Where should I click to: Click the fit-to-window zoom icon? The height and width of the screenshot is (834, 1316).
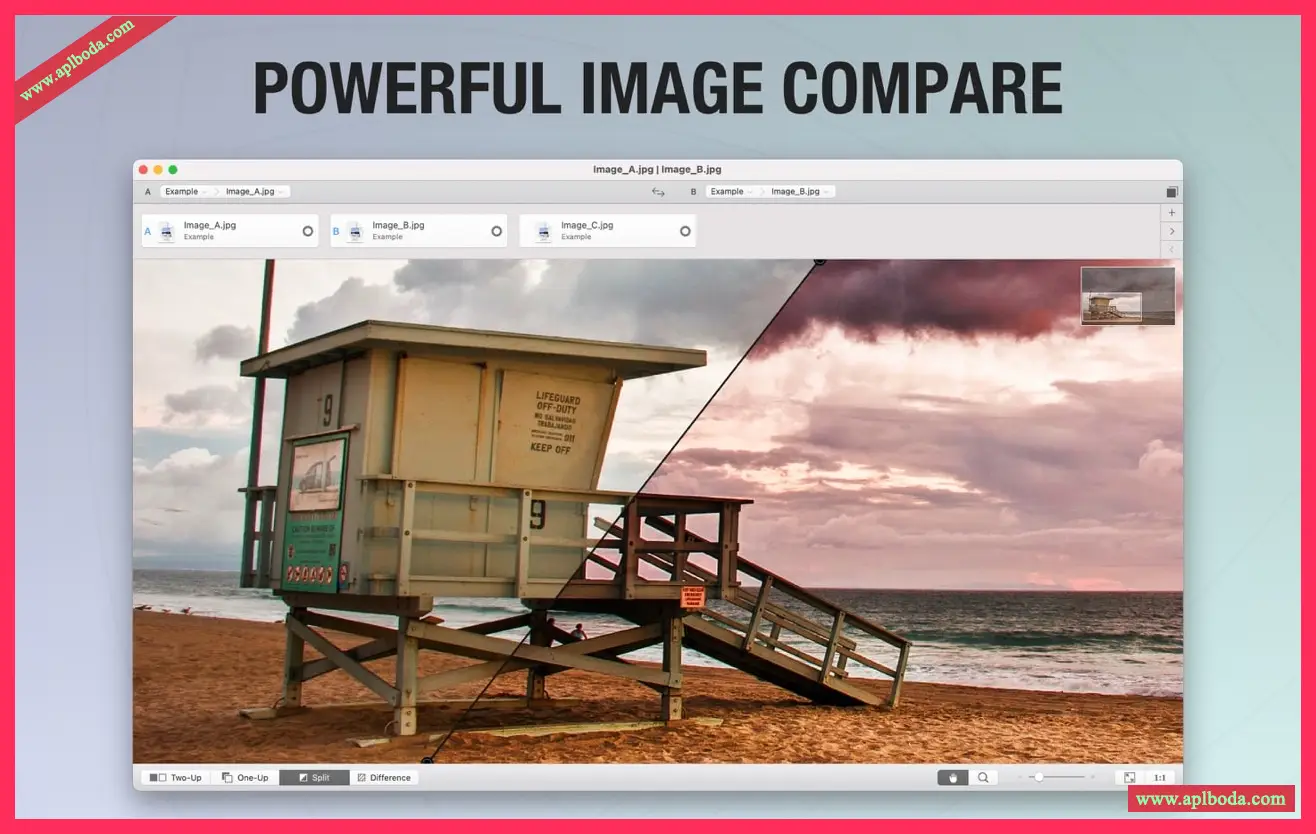(x=1129, y=777)
